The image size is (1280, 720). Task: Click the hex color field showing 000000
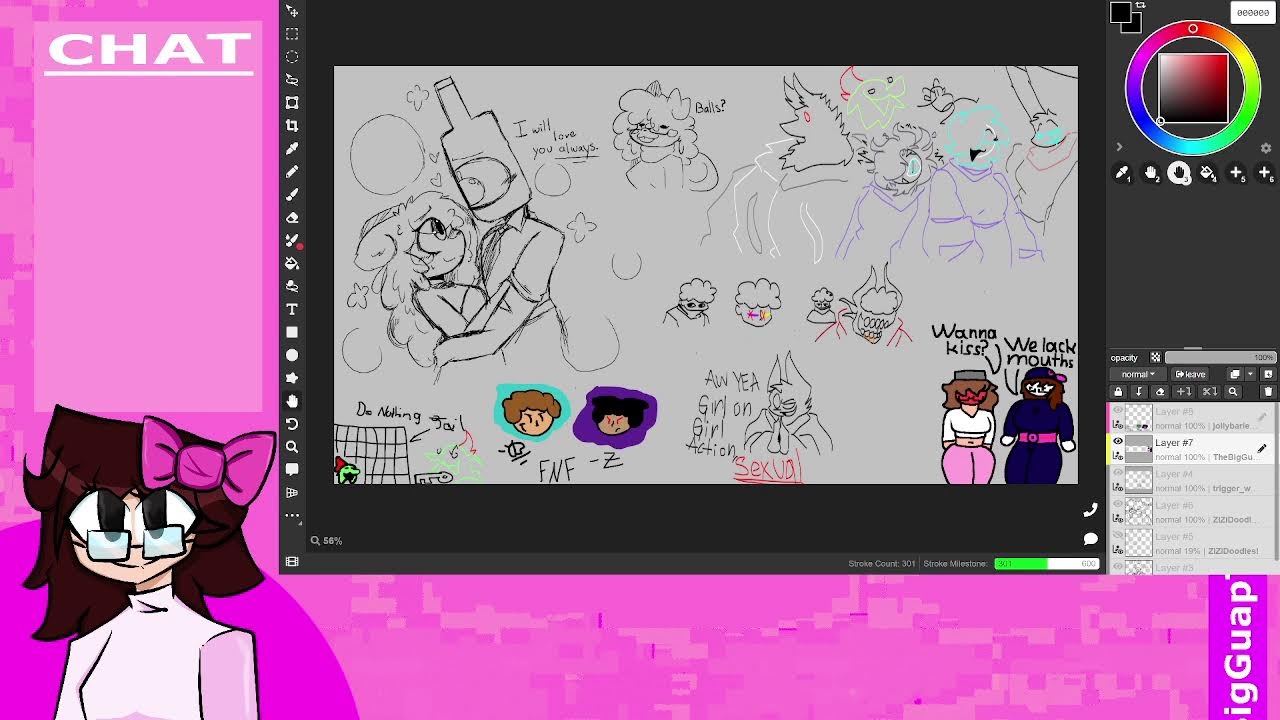(x=1253, y=12)
